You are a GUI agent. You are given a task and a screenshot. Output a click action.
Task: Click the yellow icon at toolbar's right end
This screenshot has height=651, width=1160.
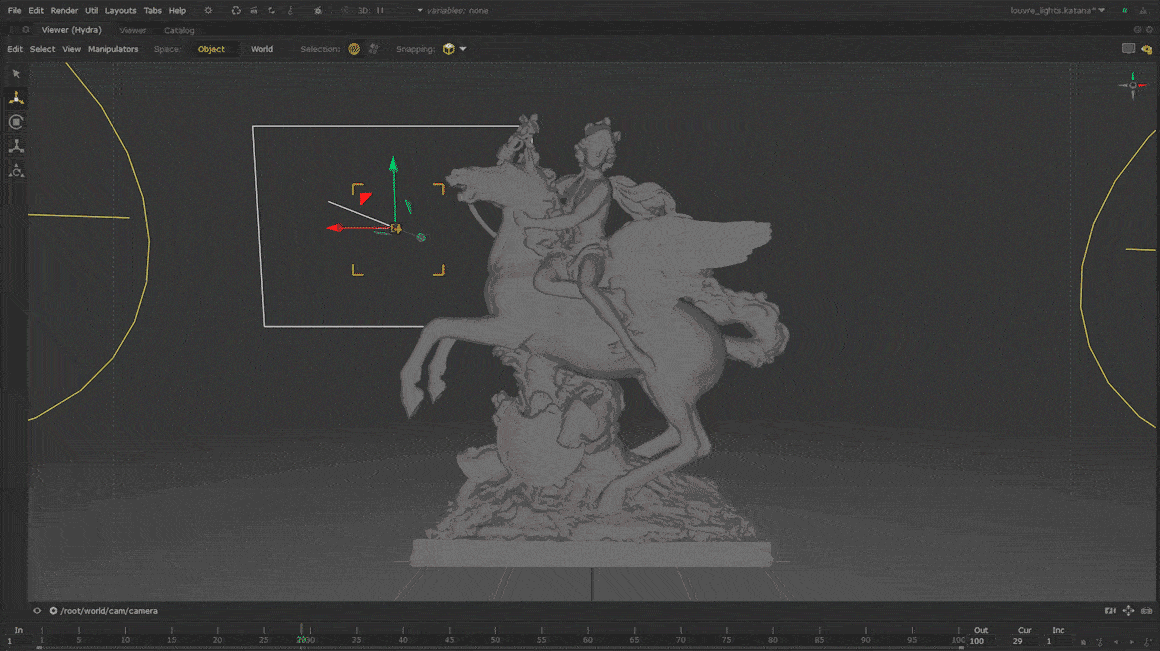1146,49
